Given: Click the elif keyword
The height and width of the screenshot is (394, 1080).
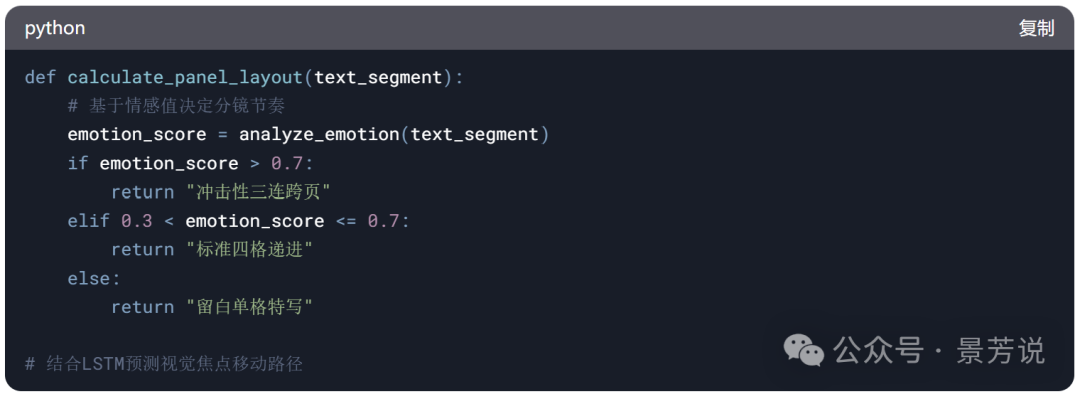Looking at the screenshot, I should (89, 220).
